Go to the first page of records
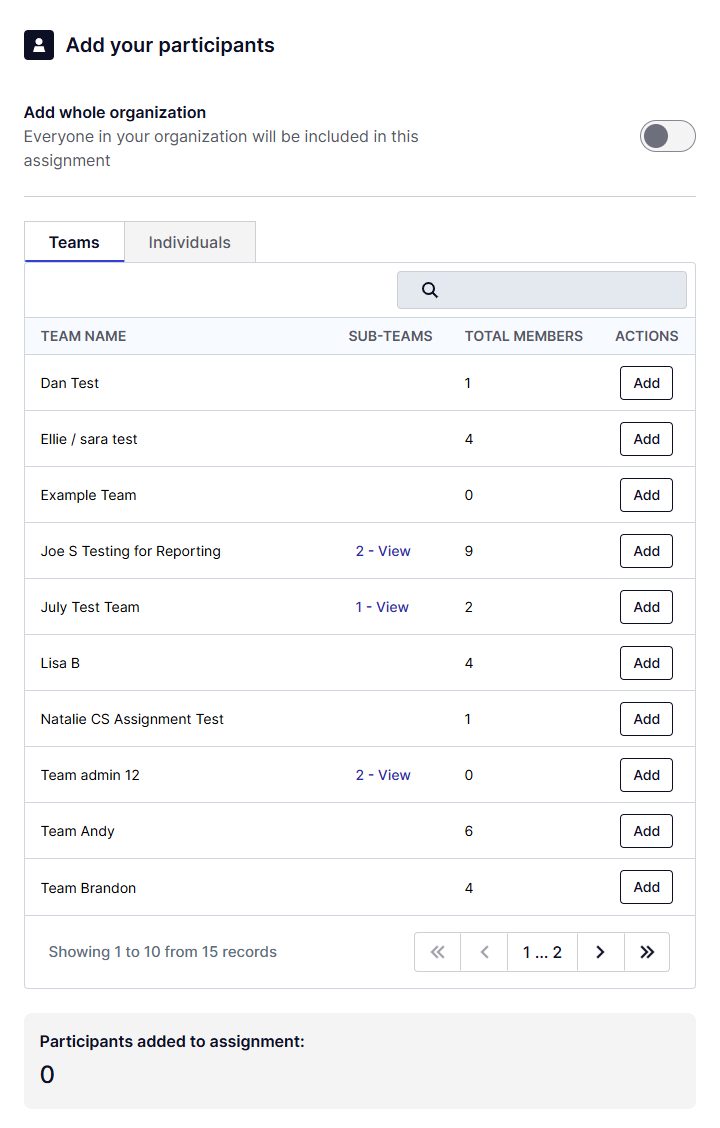Image resolution: width=720 pixels, height=1128 pixels. (x=437, y=952)
